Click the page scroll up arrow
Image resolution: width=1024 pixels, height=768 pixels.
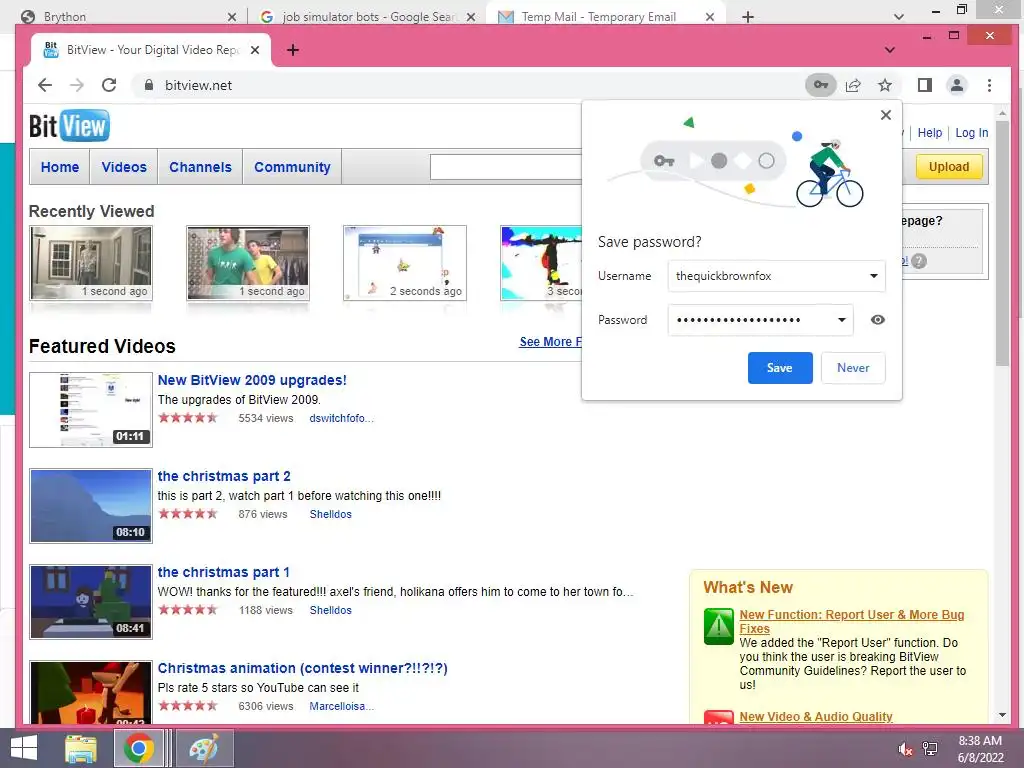point(1002,114)
